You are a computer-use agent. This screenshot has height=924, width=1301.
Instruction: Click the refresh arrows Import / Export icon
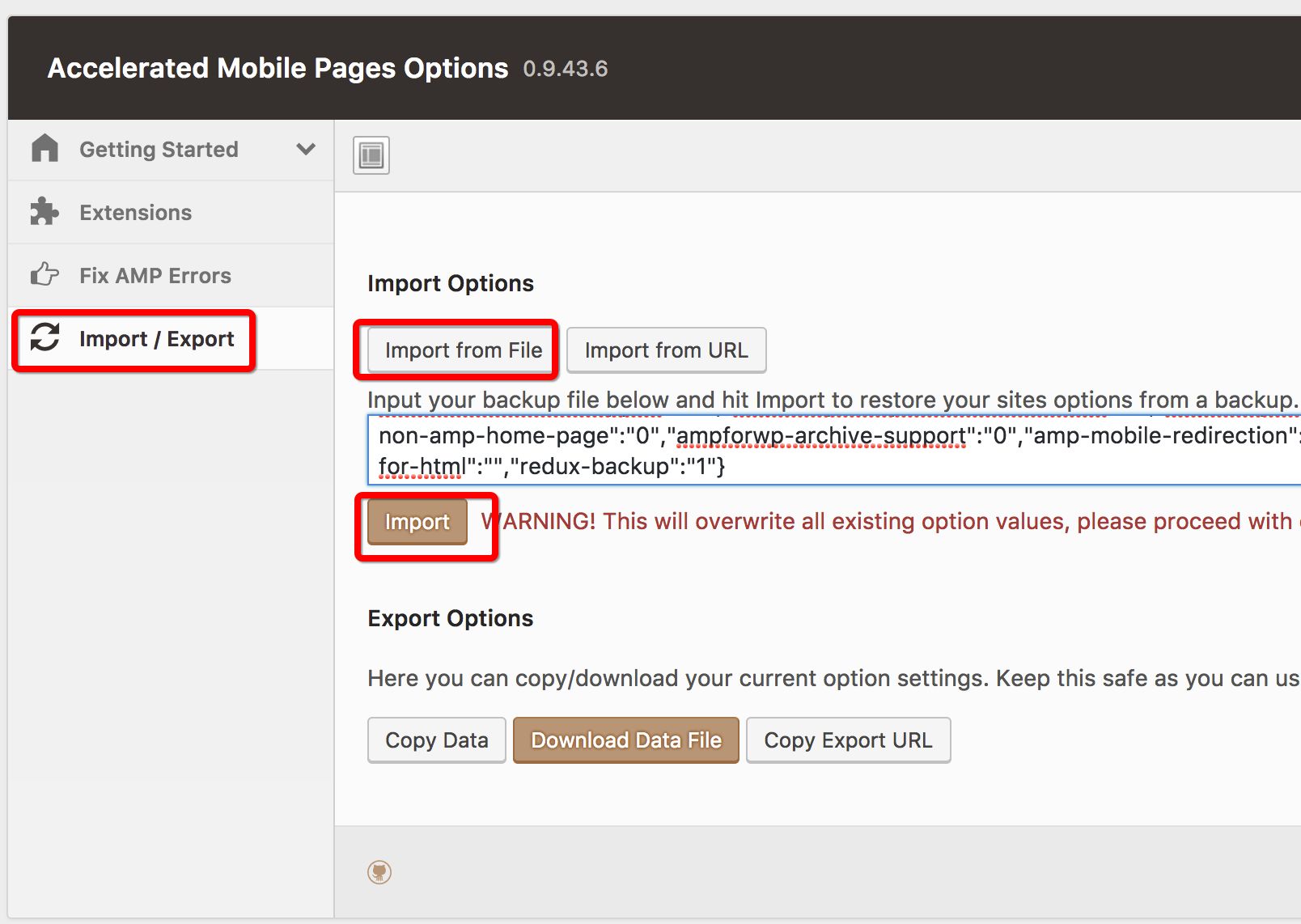[x=45, y=337]
